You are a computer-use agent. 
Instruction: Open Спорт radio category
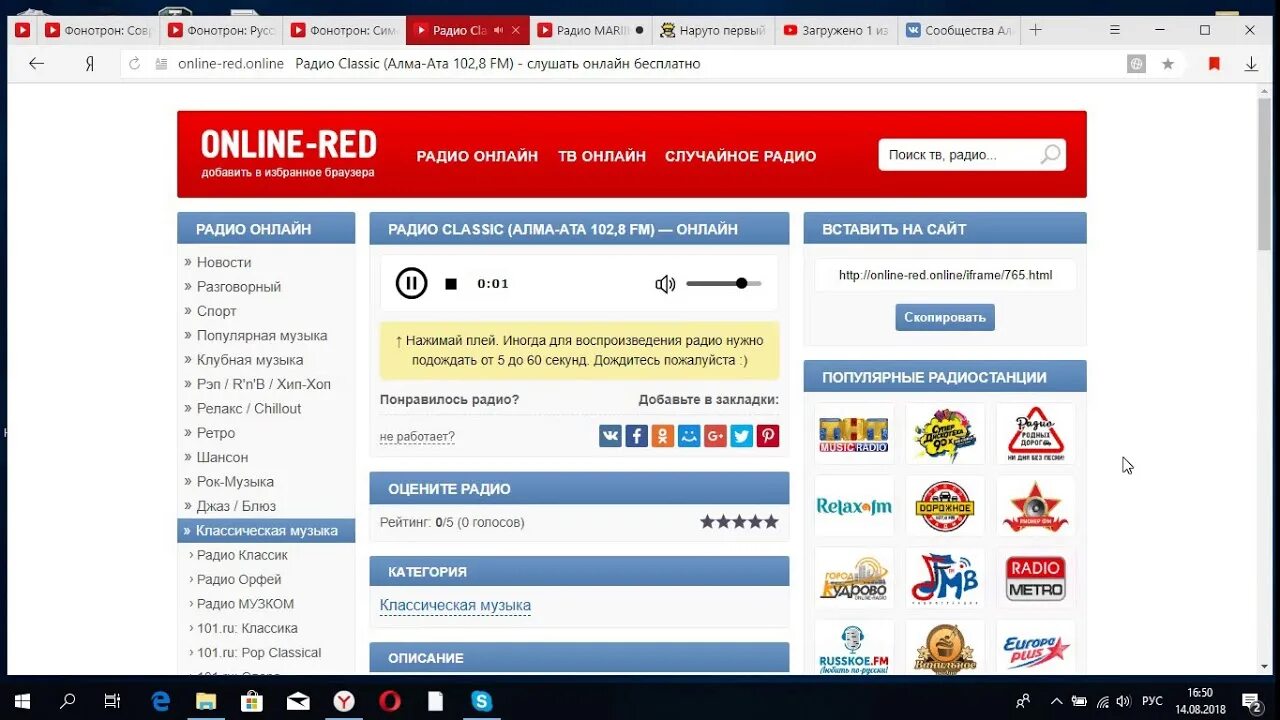pyautogui.click(x=216, y=311)
